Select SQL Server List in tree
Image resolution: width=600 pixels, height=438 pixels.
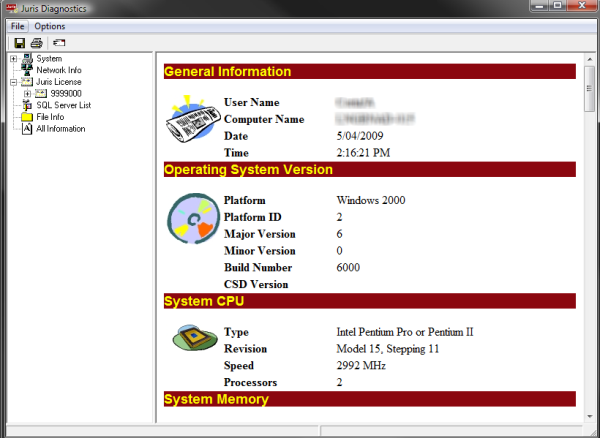click(x=63, y=105)
